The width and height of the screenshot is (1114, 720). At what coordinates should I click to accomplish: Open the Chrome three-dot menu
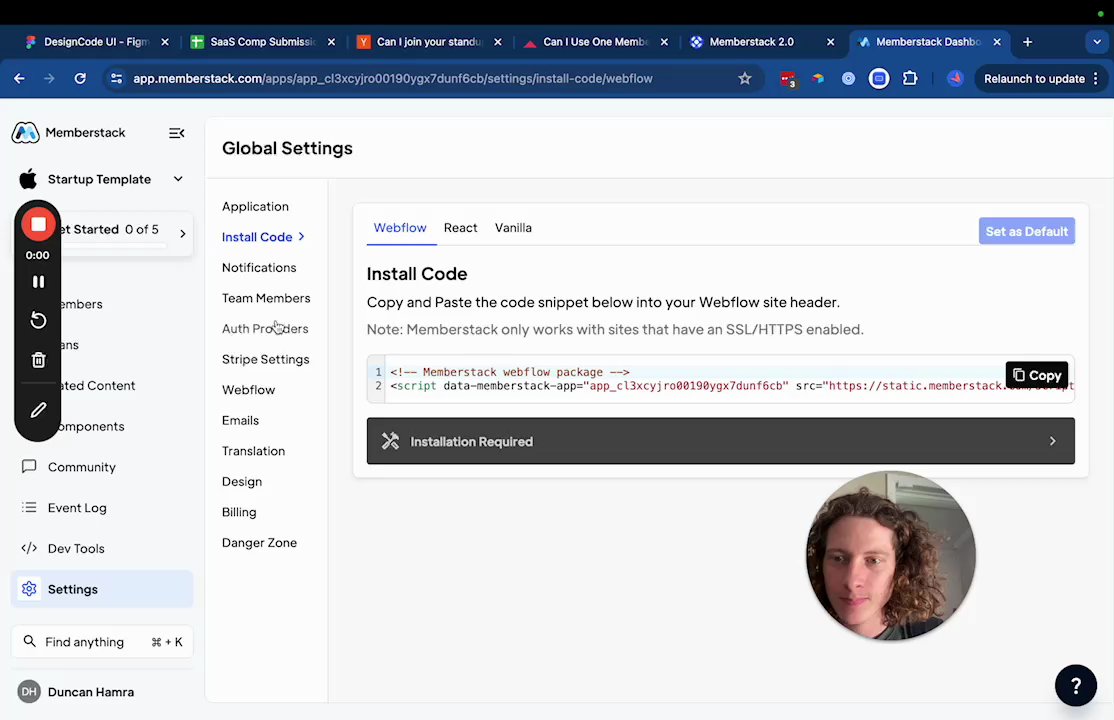1096,78
